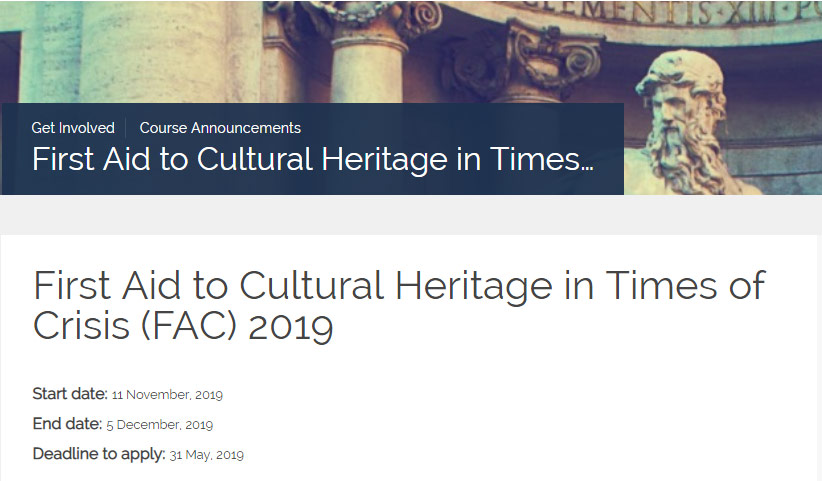Screen dimensions: 822x481
Task: Click the scrolled column capital in the header photo
Action: click(556, 60)
